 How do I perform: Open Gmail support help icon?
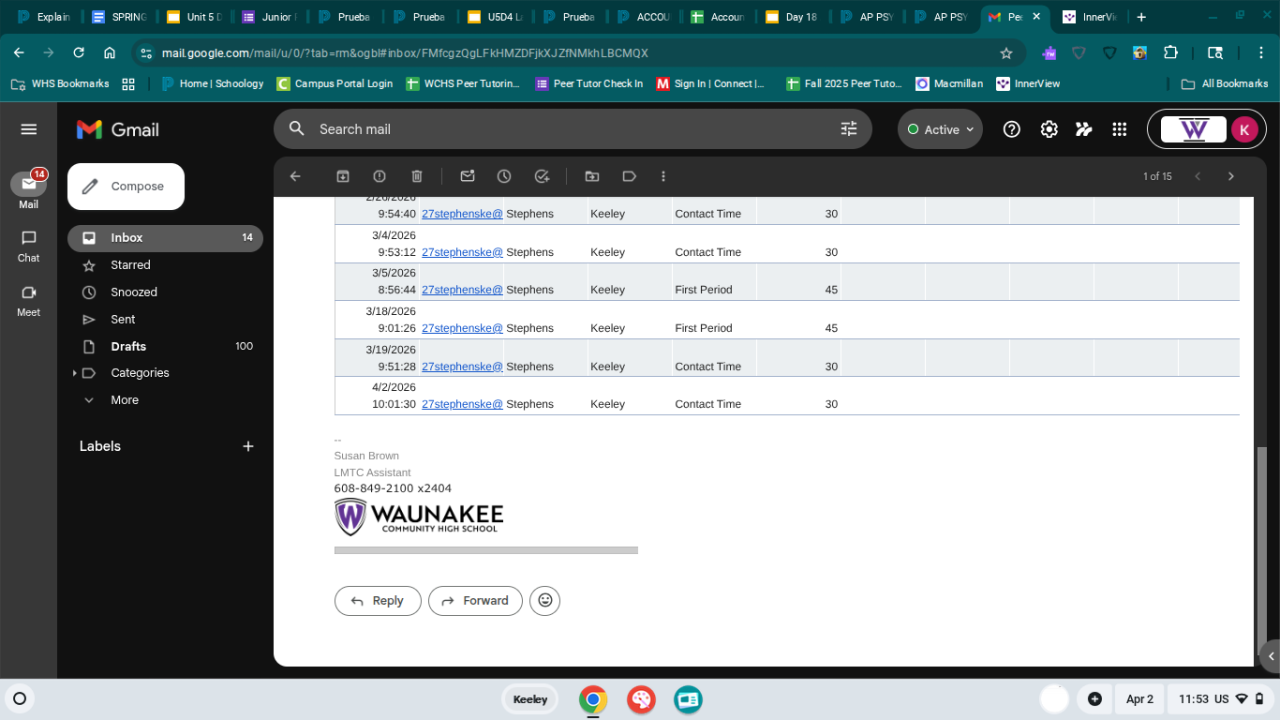(x=1011, y=129)
